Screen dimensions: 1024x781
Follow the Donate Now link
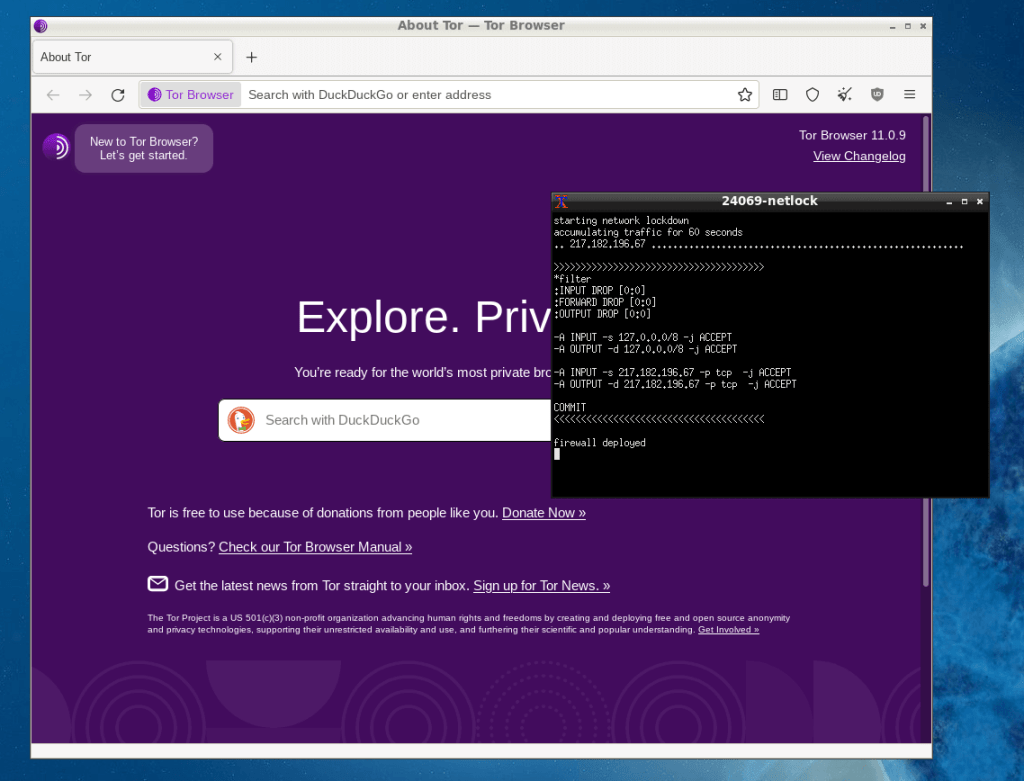[543, 513]
